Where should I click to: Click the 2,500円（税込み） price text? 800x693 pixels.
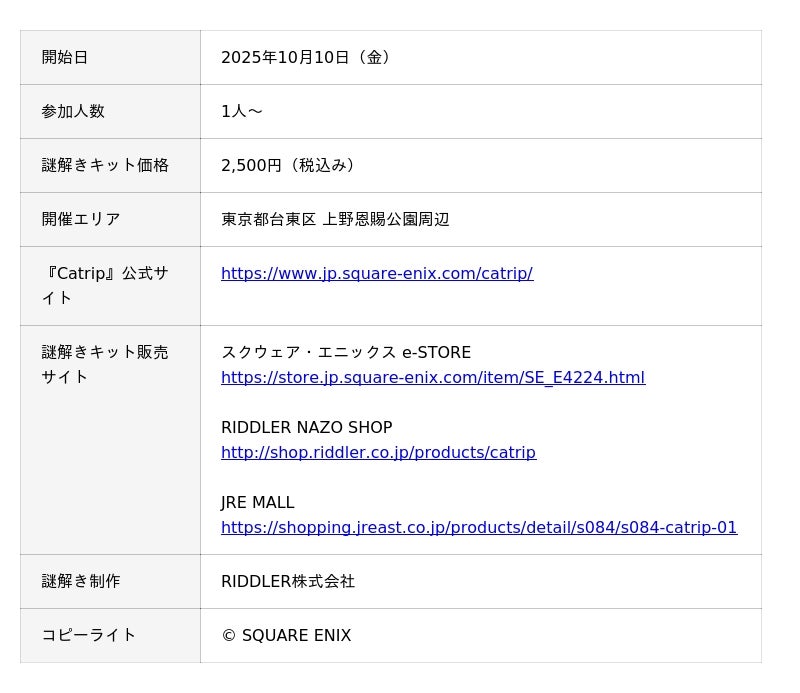[290, 165]
